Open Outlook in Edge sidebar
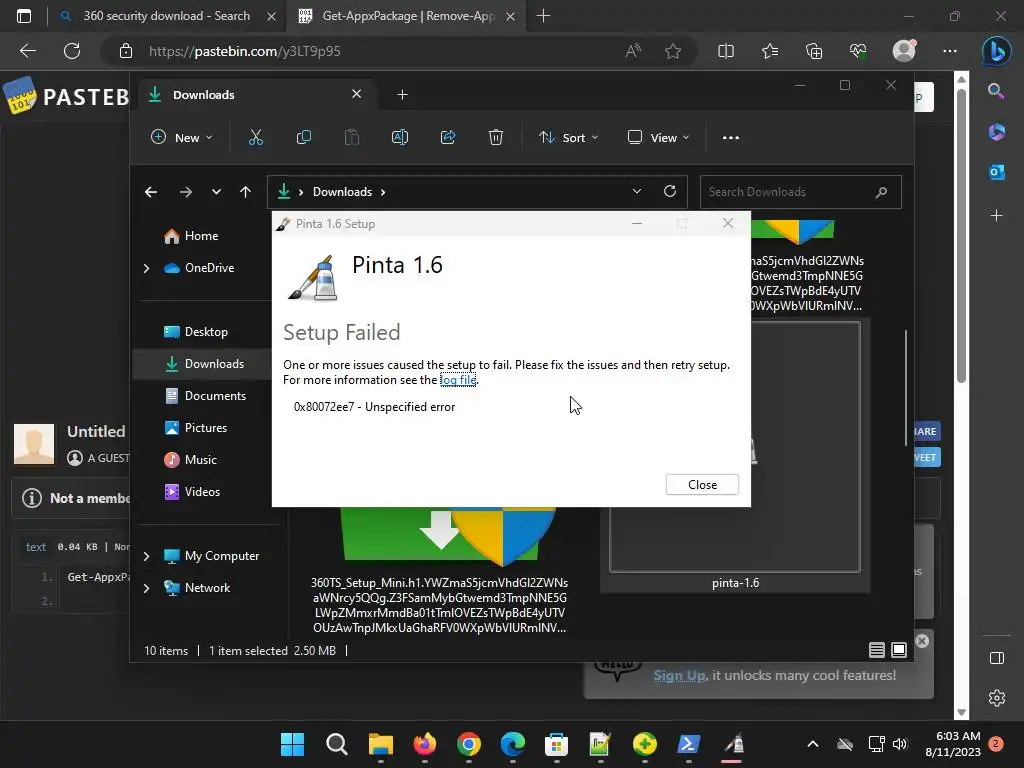Image resolution: width=1024 pixels, height=768 pixels. [997, 172]
